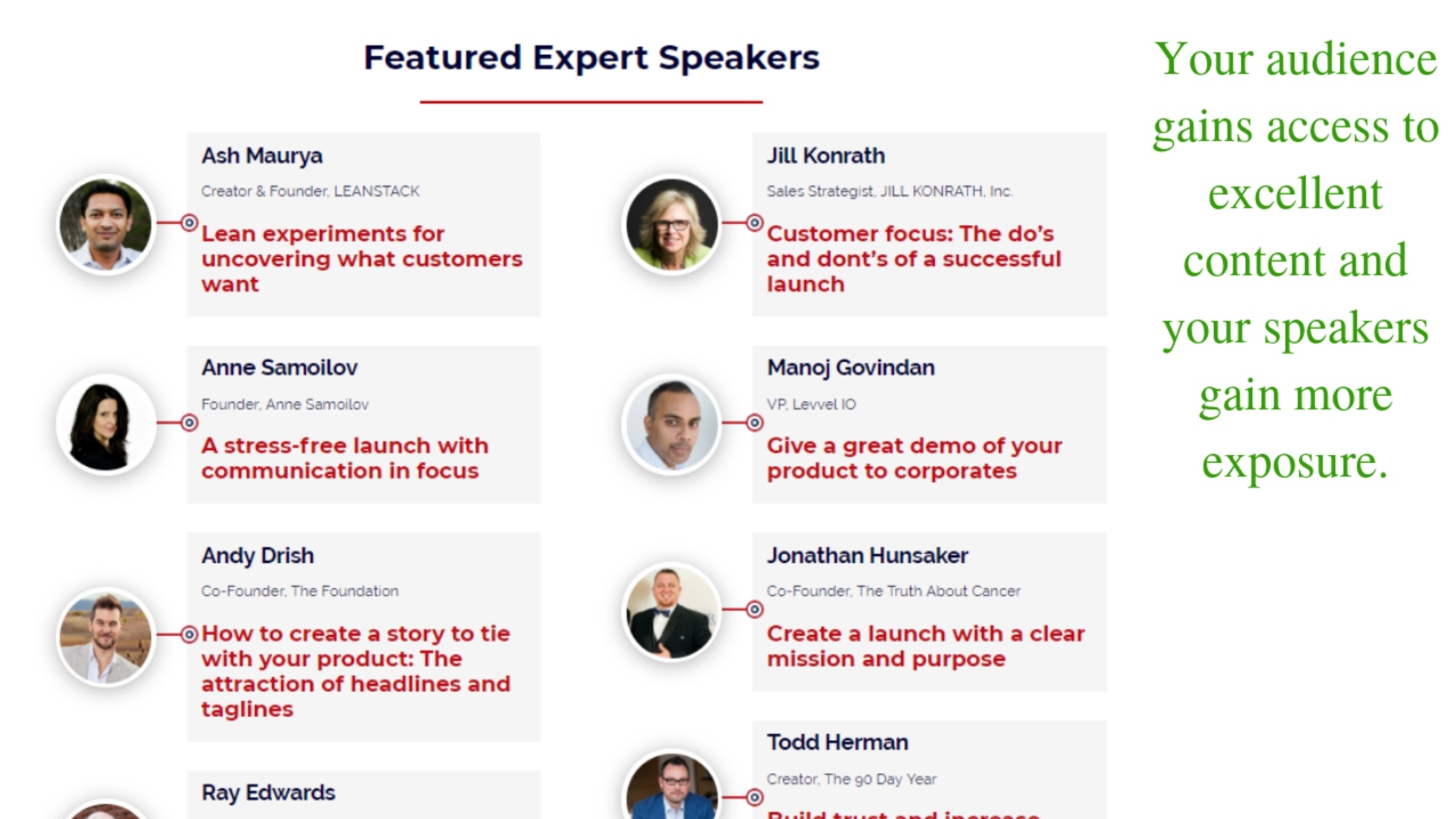Open 'Create a launch with a clear mission'

coord(925,646)
